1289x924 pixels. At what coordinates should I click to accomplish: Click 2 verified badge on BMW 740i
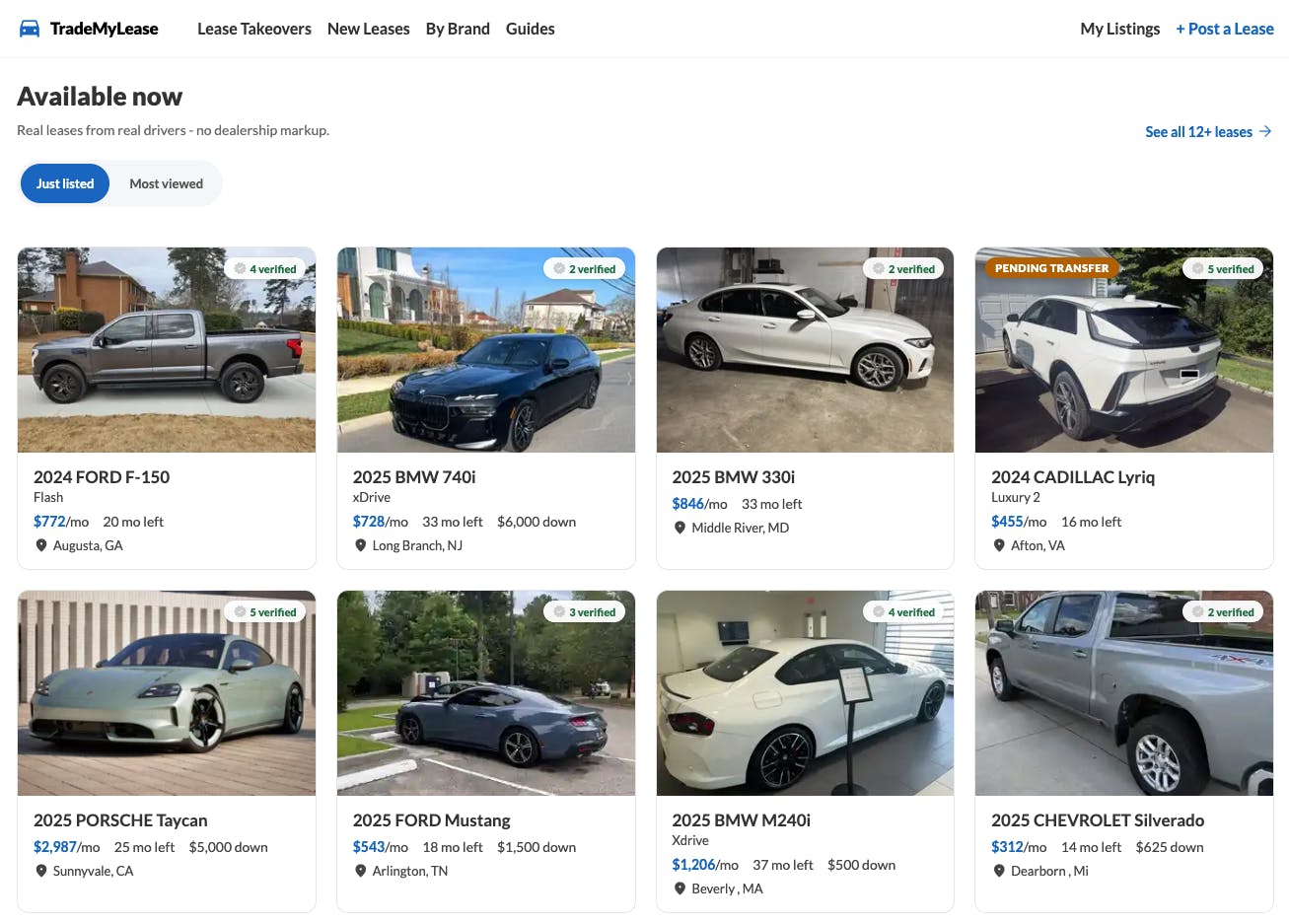coord(584,268)
